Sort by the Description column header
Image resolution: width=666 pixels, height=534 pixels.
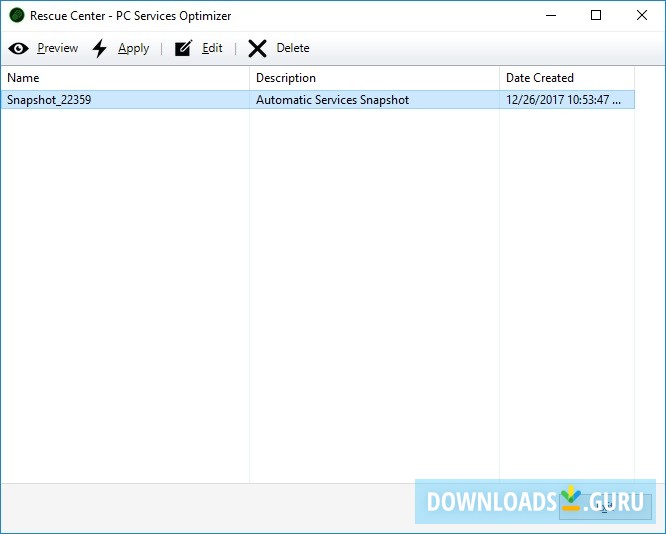tap(374, 78)
